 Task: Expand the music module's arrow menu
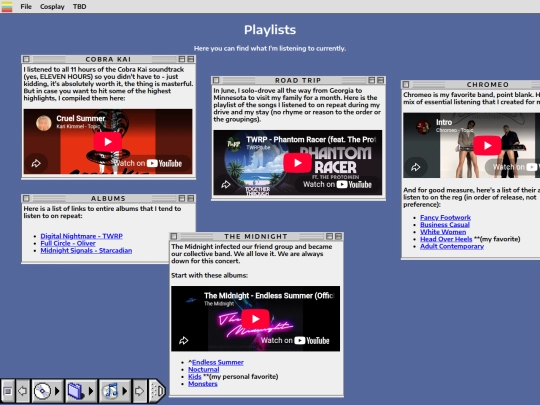point(125,391)
